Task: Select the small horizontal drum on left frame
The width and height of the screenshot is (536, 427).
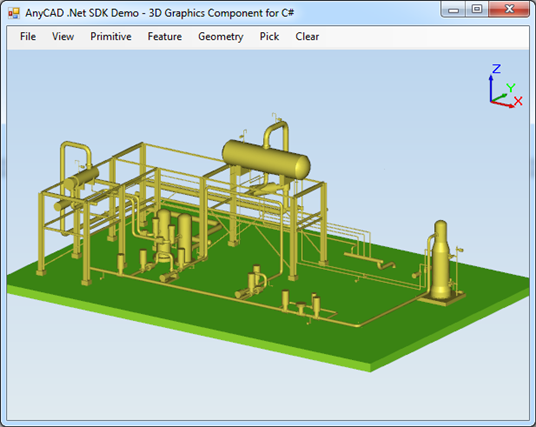Action: click(82, 178)
